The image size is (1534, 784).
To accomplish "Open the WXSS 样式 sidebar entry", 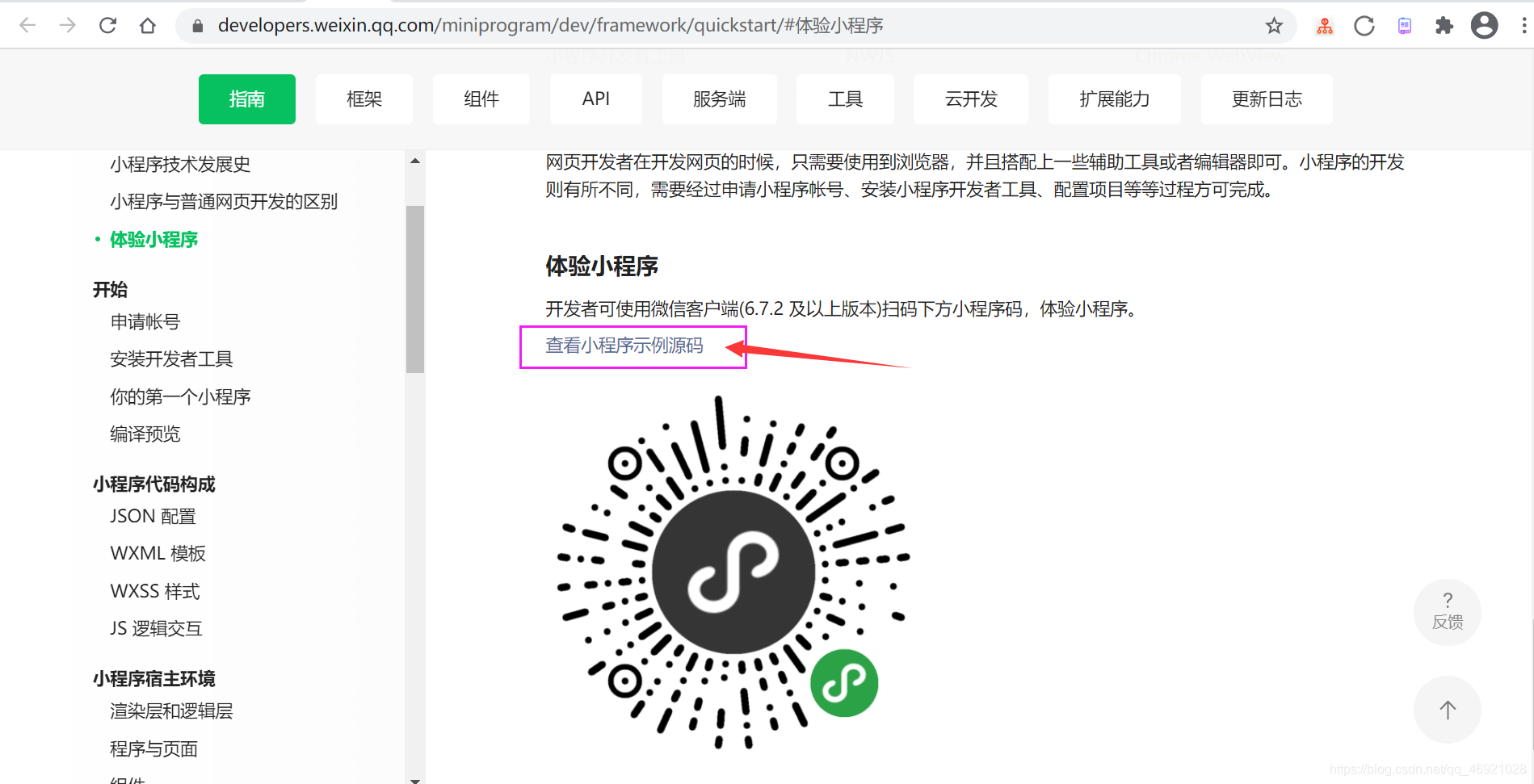I will point(155,592).
